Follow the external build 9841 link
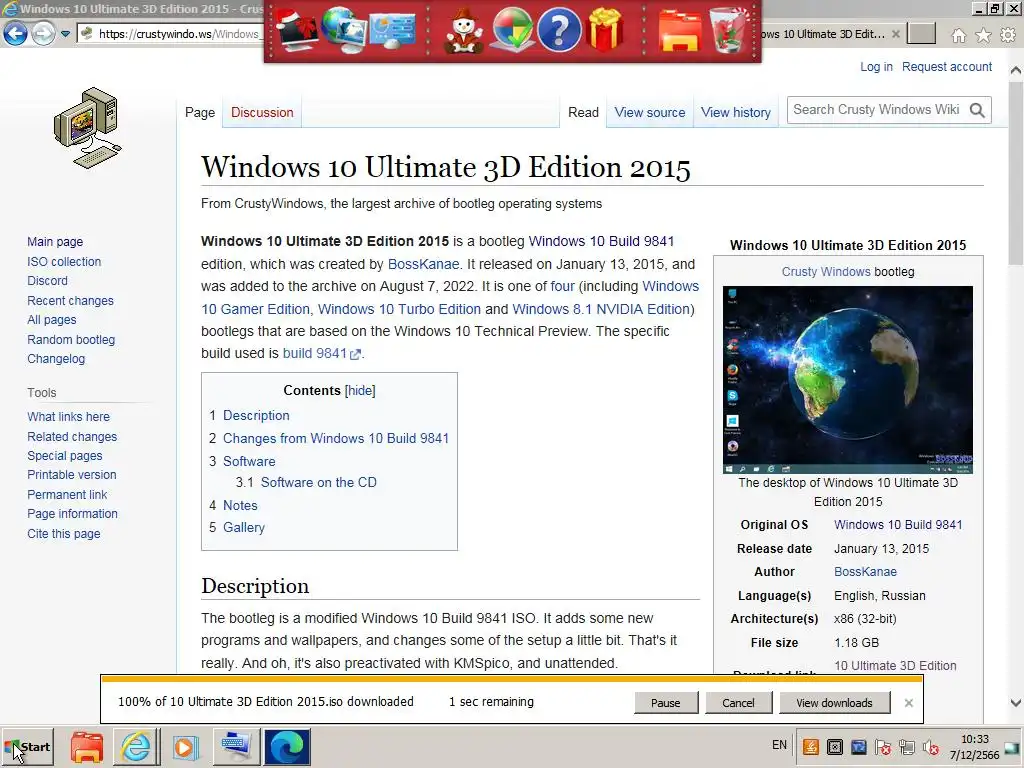Image resolution: width=1024 pixels, height=768 pixels. click(321, 353)
